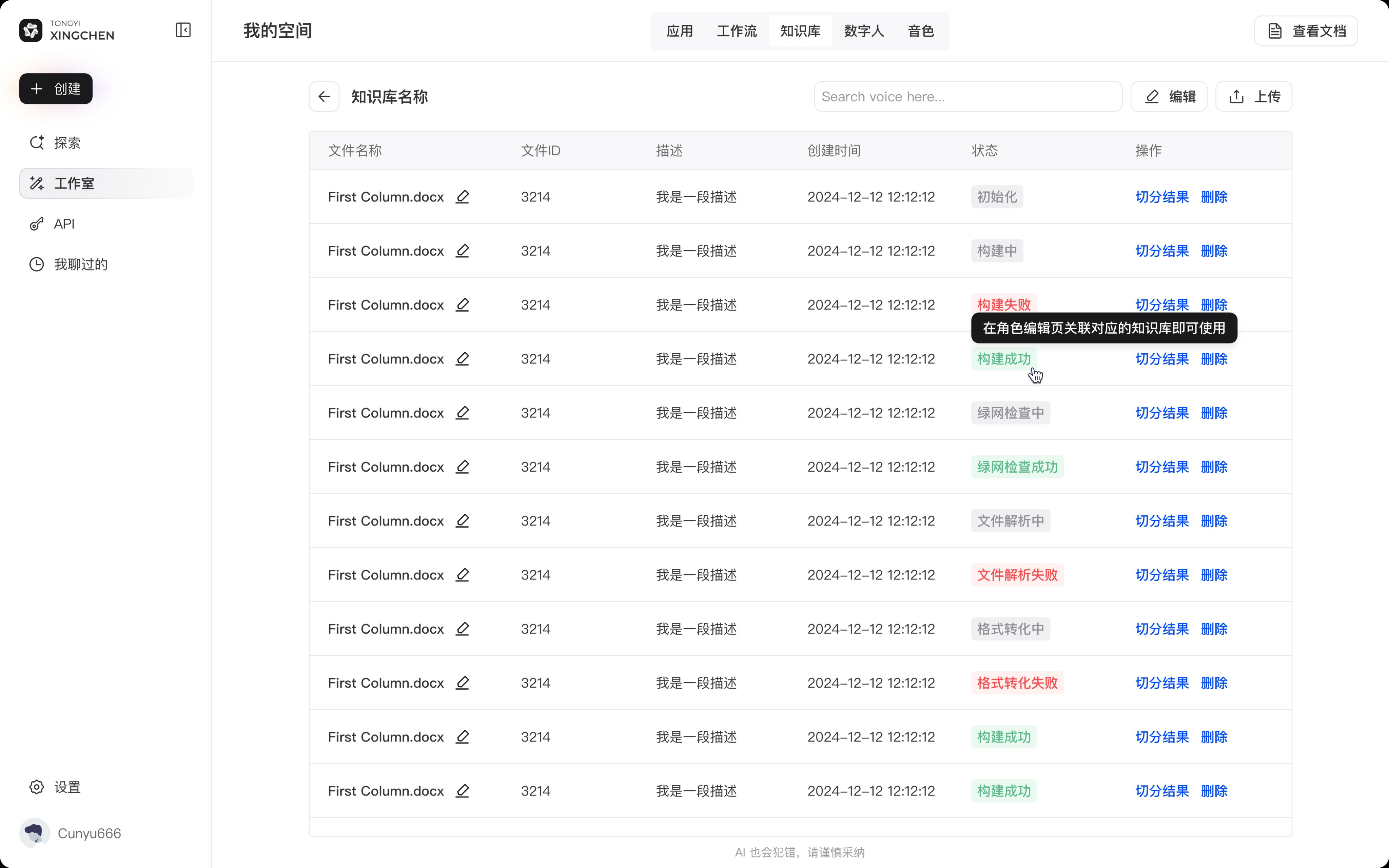
Task: Open the API page from sidebar
Action: 64,224
